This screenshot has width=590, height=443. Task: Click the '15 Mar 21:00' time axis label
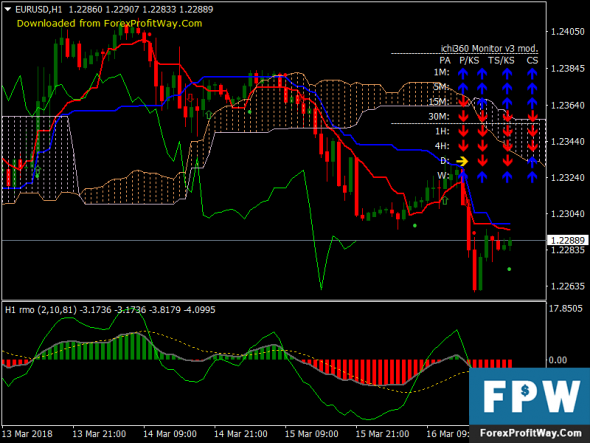tap(382, 434)
